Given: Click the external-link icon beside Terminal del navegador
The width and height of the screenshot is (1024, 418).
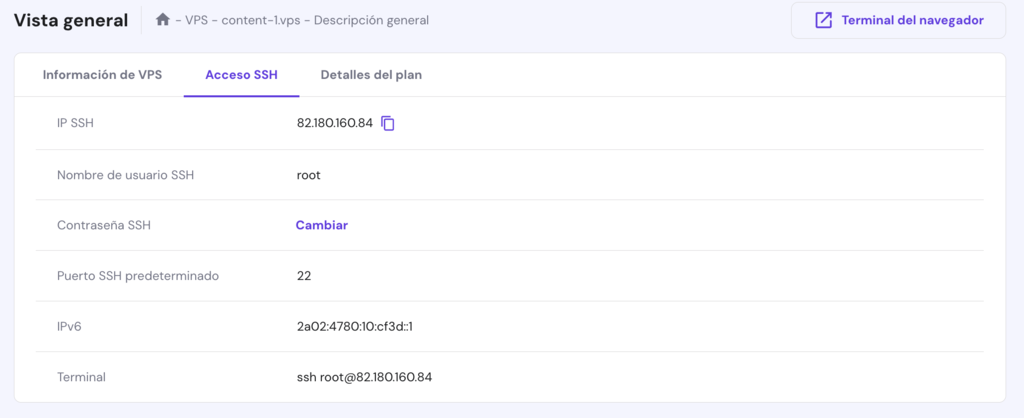Looking at the screenshot, I should (823, 20).
